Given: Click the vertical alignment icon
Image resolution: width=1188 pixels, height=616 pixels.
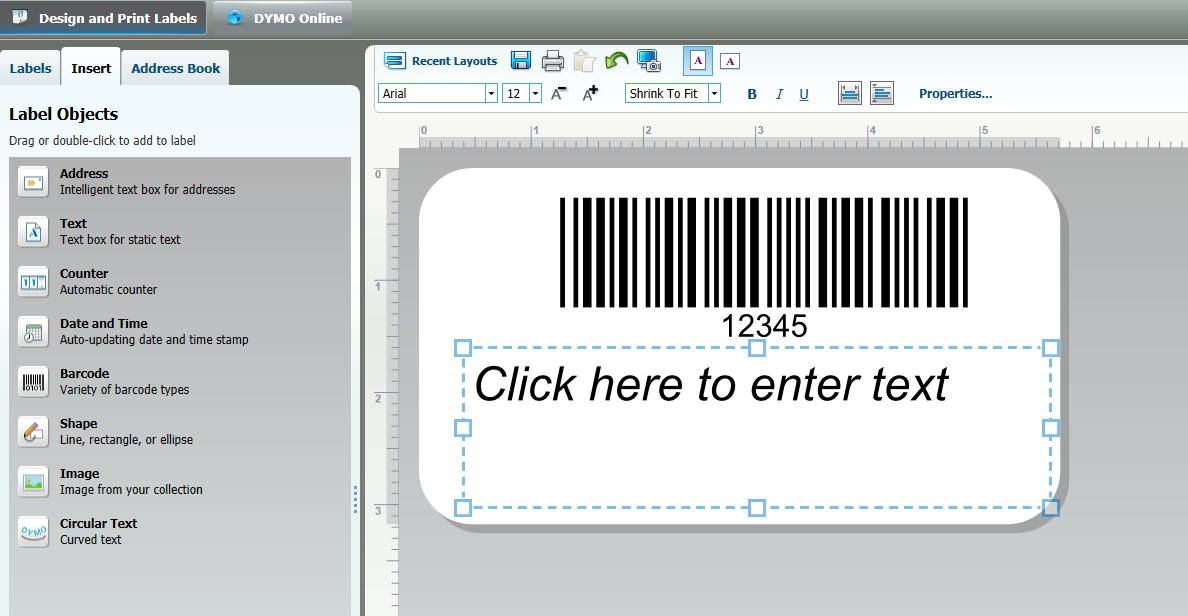Looking at the screenshot, I should tap(849, 93).
